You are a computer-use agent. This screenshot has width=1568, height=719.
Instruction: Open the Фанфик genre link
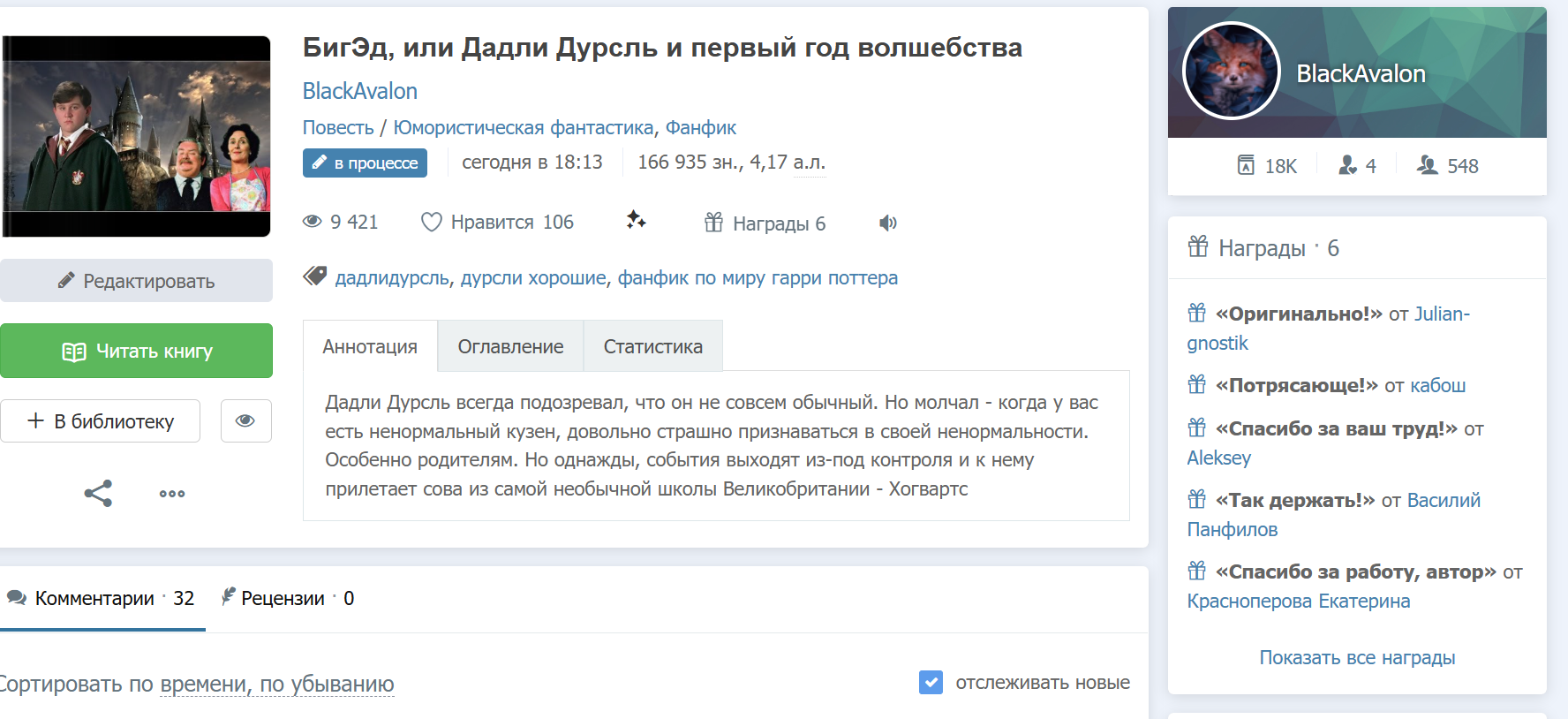pos(701,128)
